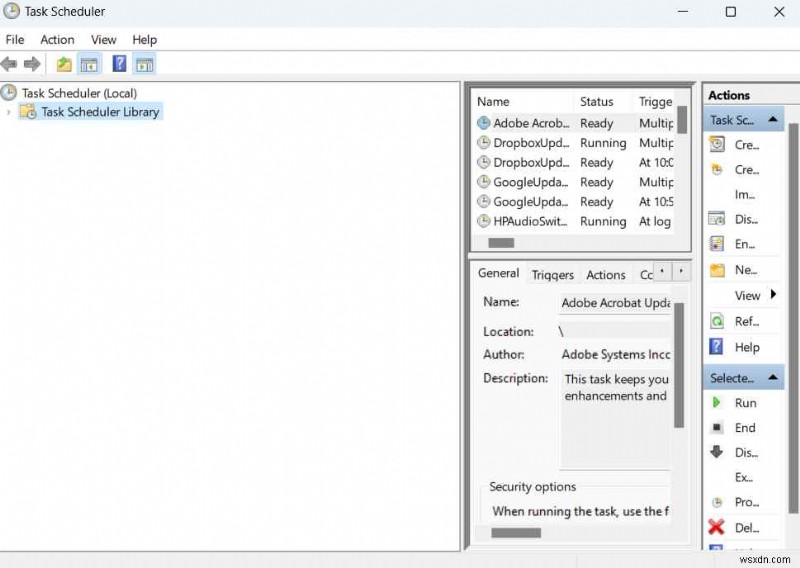This screenshot has width=800, height=568.
Task: Collapse the Task Scheduler Library actions section
Action: click(773, 120)
